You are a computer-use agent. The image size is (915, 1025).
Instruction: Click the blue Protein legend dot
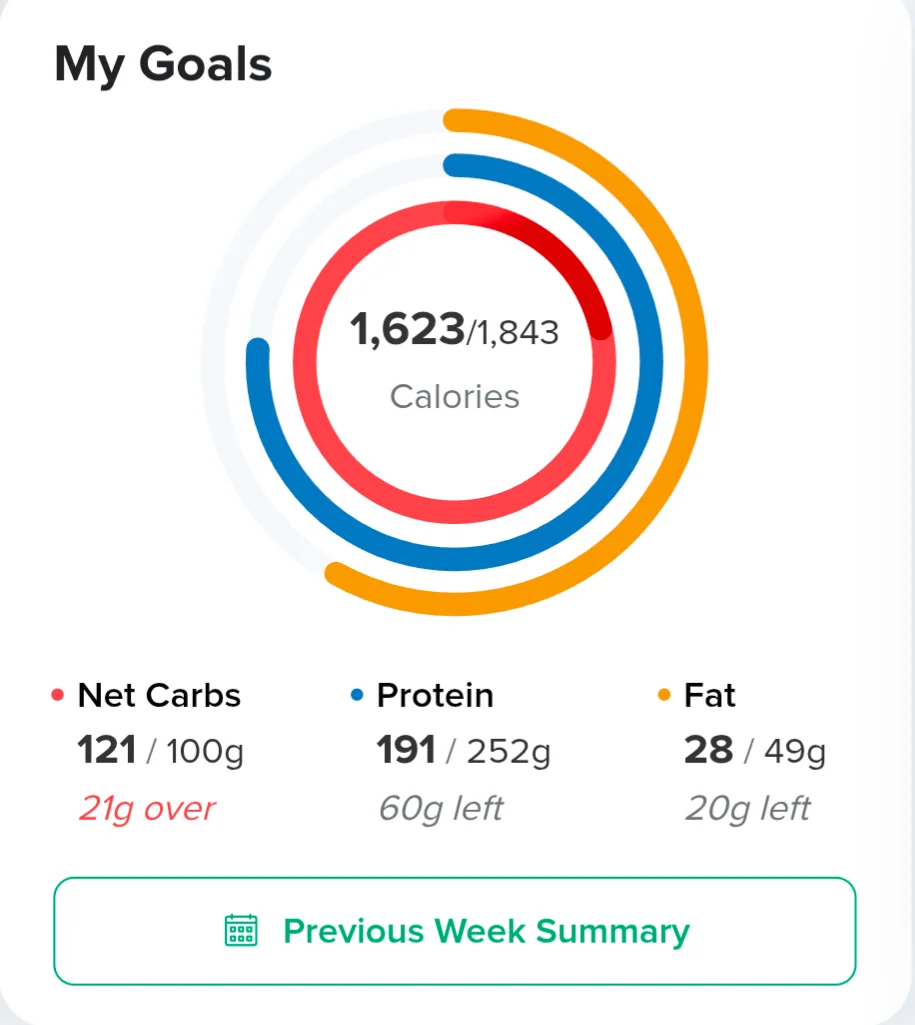point(357,695)
